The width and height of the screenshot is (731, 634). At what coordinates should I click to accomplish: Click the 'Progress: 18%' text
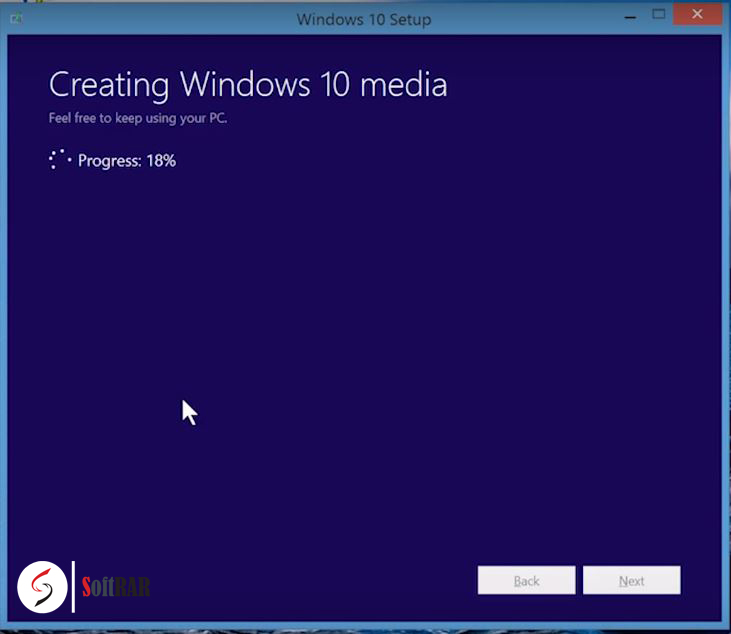coord(127,161)
